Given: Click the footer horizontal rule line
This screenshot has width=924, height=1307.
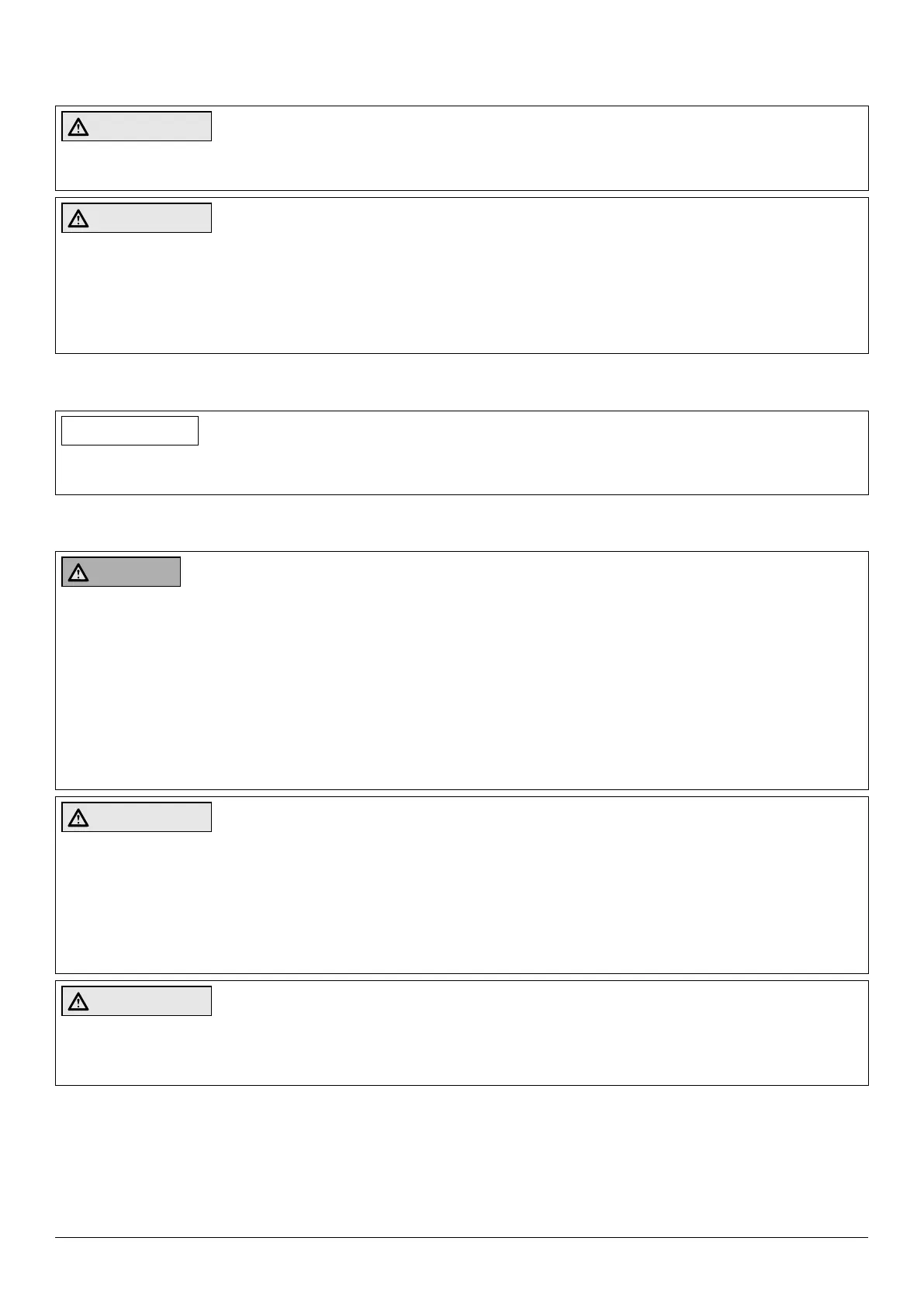Looking at the screenshot, I should click(x=462, y=1238).
